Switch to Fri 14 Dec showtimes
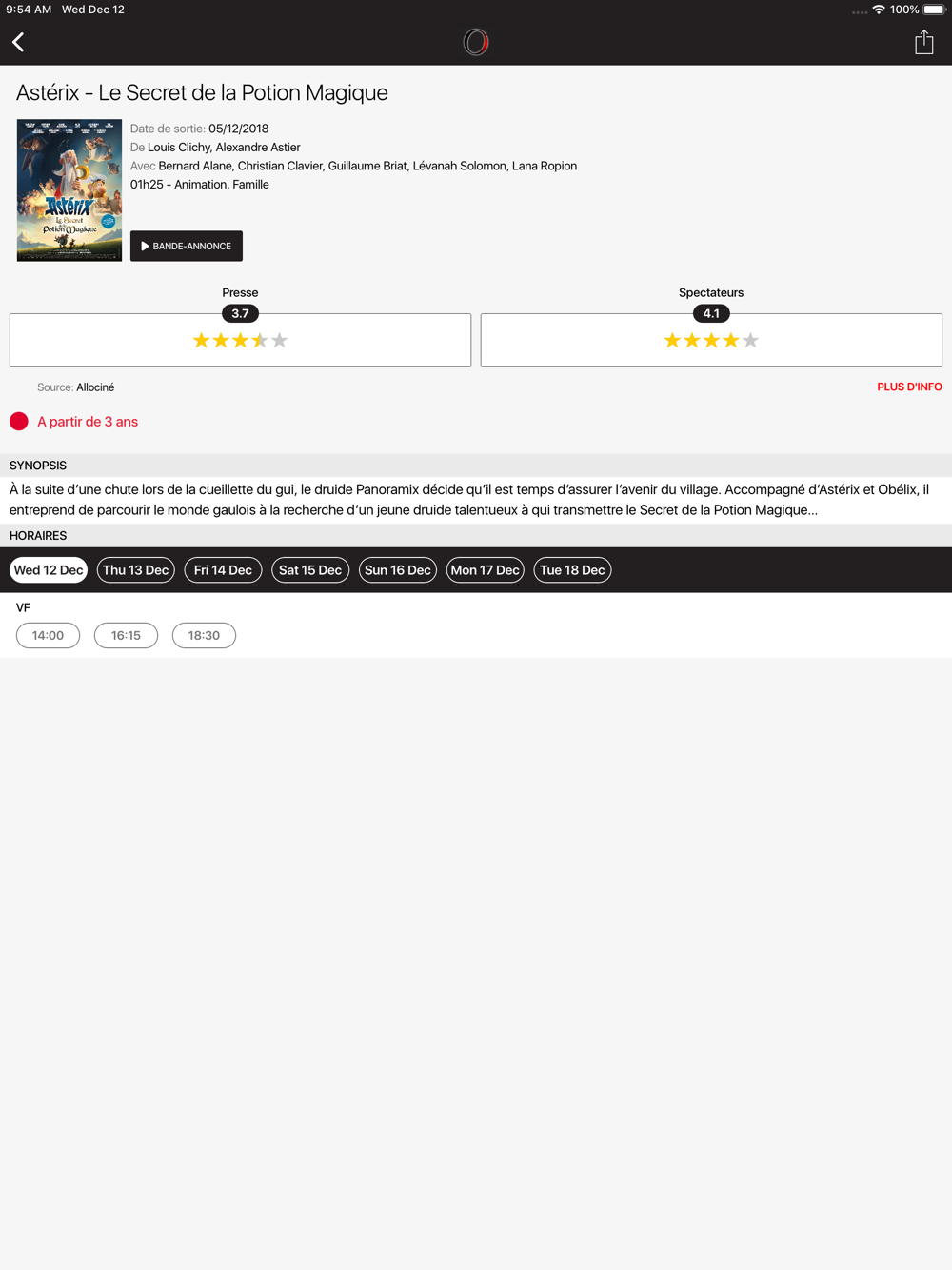 click(223, 570)
